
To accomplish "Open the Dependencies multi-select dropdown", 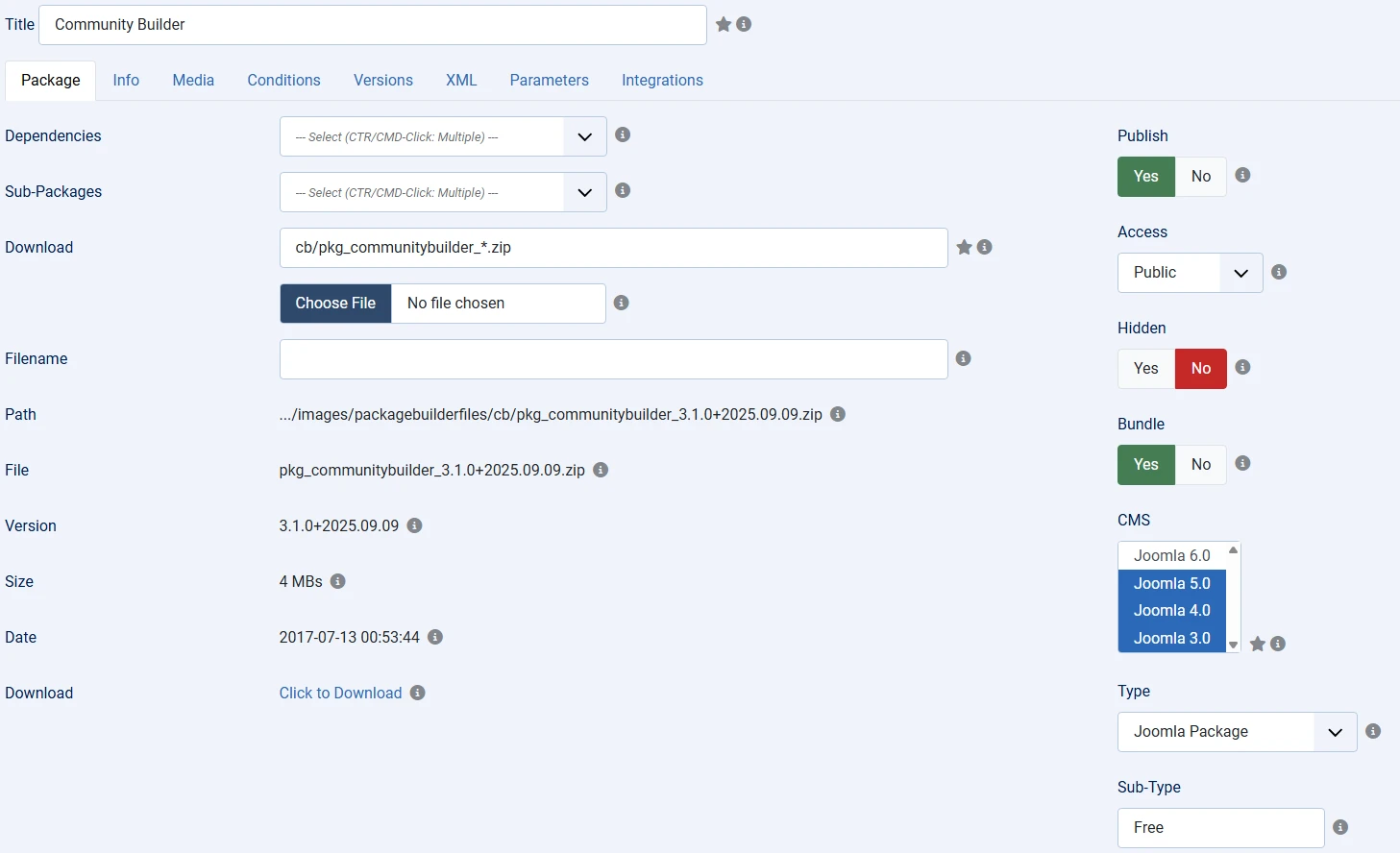I will pos(443,136).
